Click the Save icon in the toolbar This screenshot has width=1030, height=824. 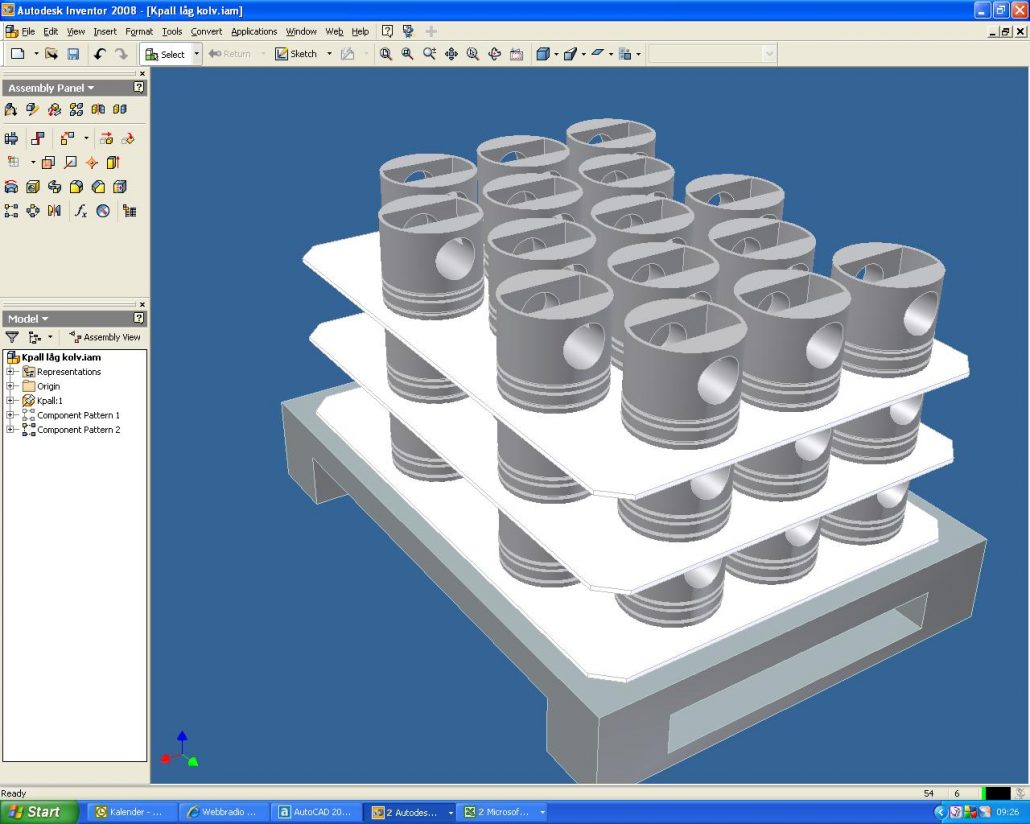pos(73,54)
